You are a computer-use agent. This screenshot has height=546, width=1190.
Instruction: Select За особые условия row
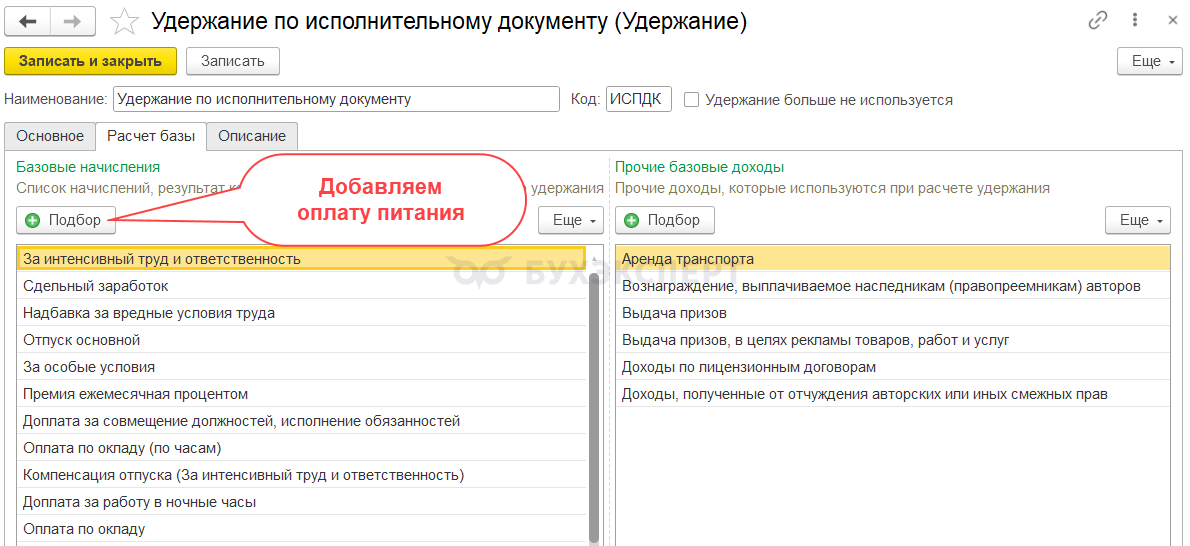click(301, 367)
